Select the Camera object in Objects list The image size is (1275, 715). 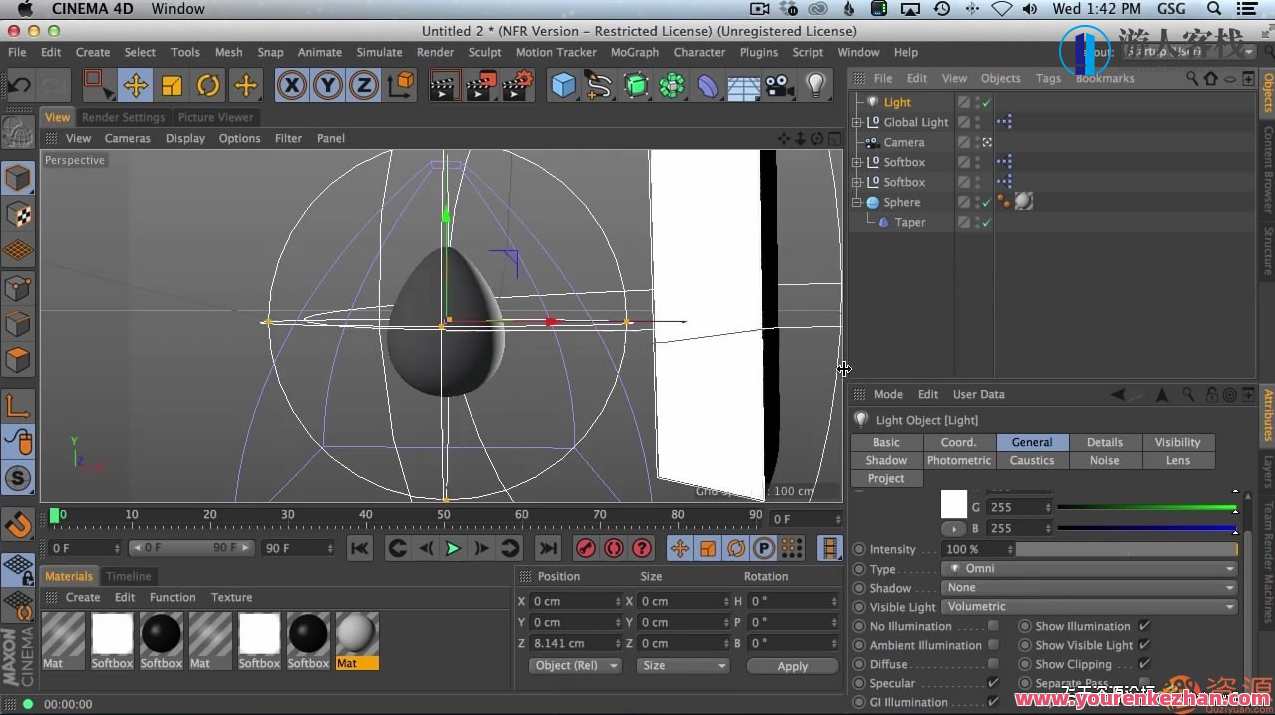tap(903, 142)
